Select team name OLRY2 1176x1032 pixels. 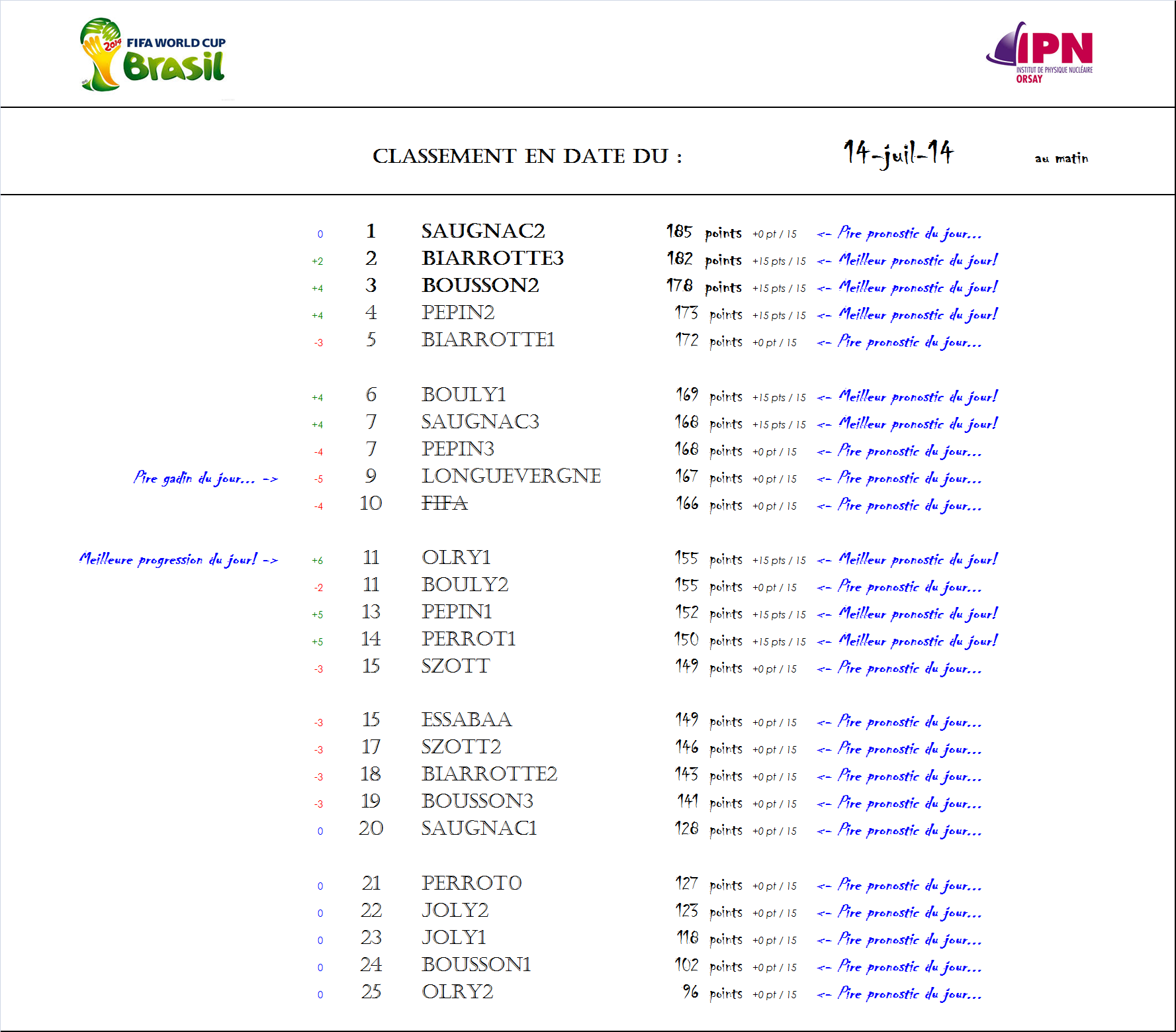458,992
